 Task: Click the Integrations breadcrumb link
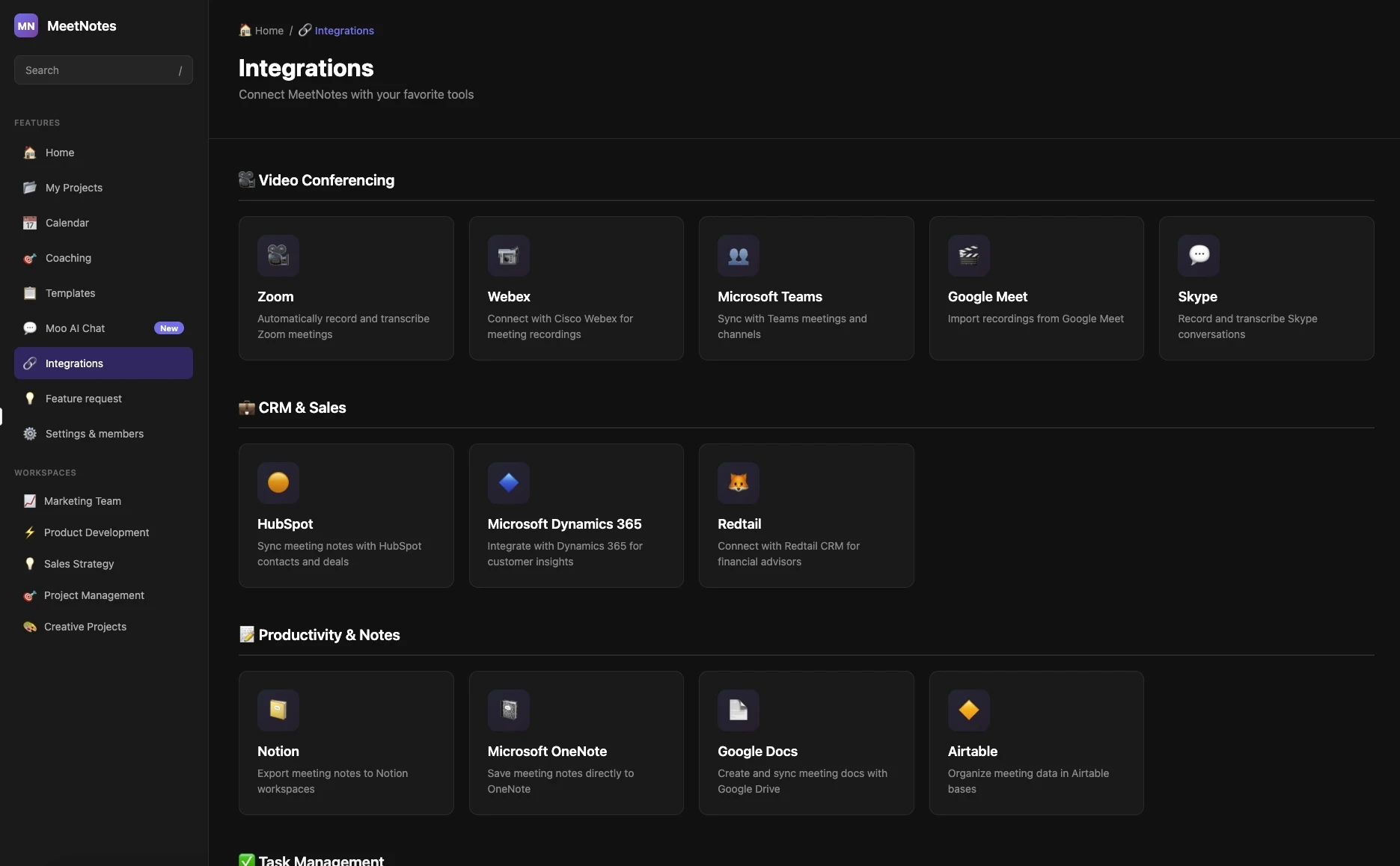pos(336,31)
